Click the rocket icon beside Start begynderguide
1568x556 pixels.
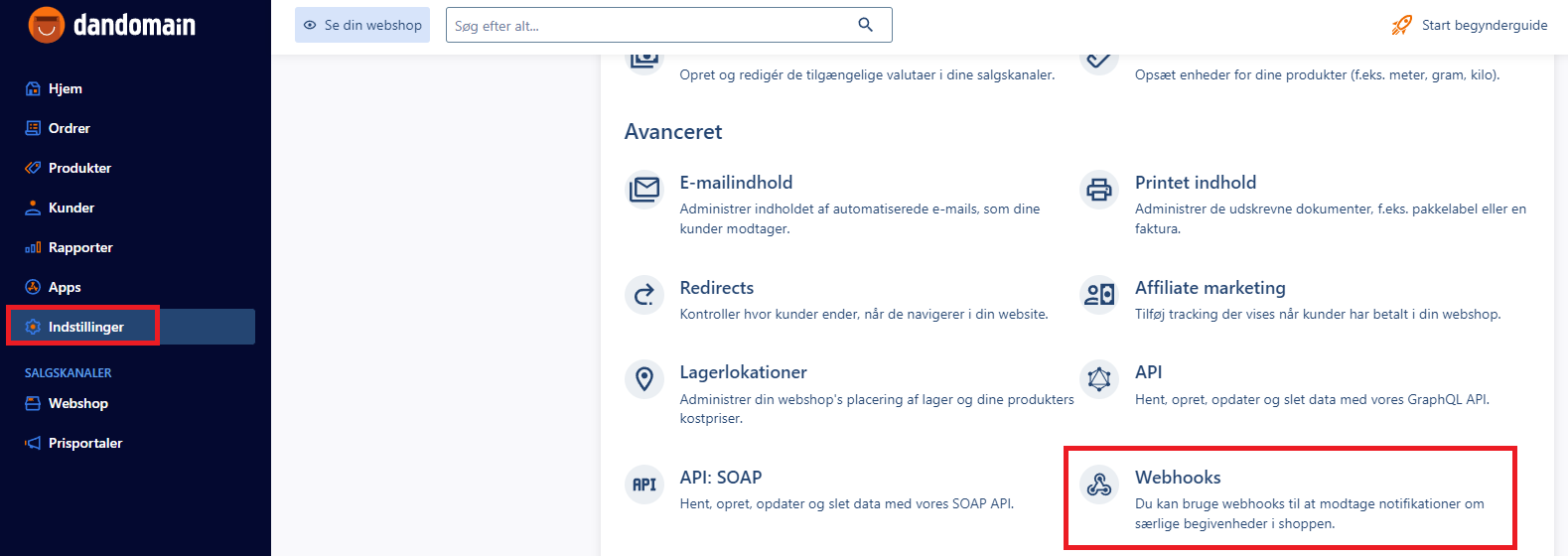pyautogui.click(x=1401, y=25)
